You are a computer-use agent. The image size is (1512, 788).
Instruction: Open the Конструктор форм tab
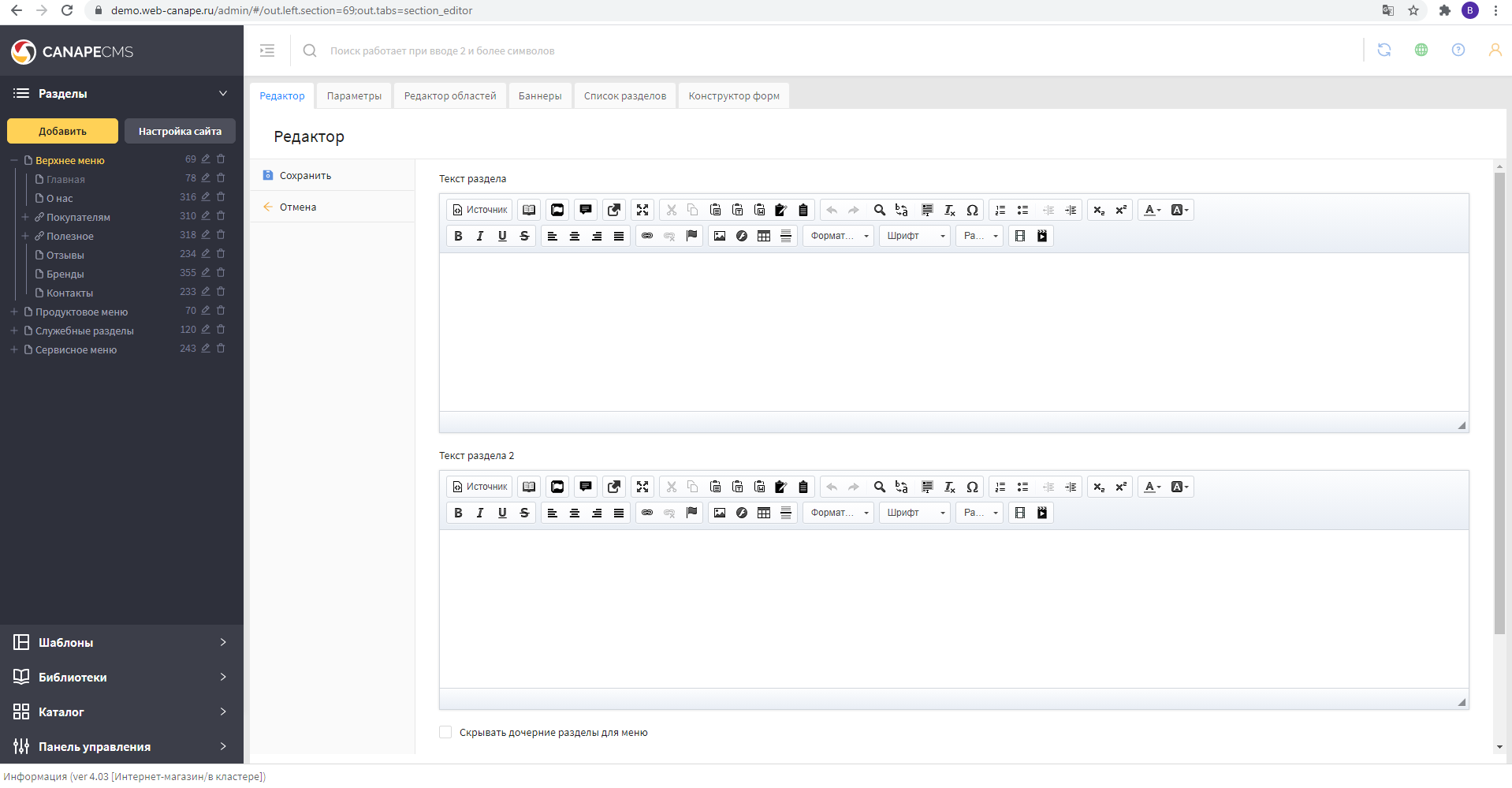[733, 96]
